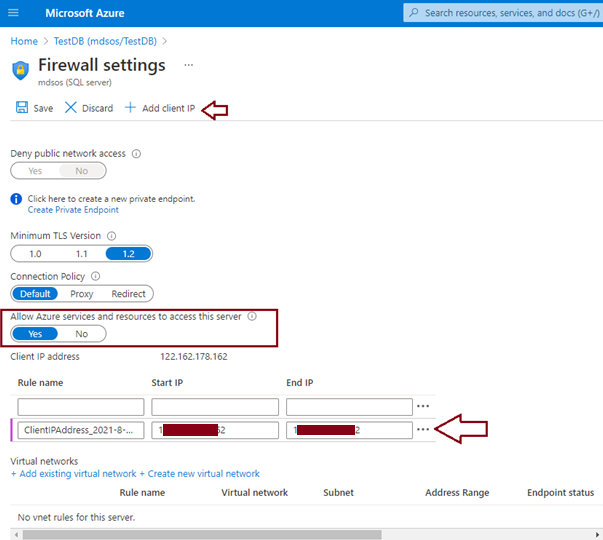Click the horizontal scrollbar thumb

click(x=202, y=535)
